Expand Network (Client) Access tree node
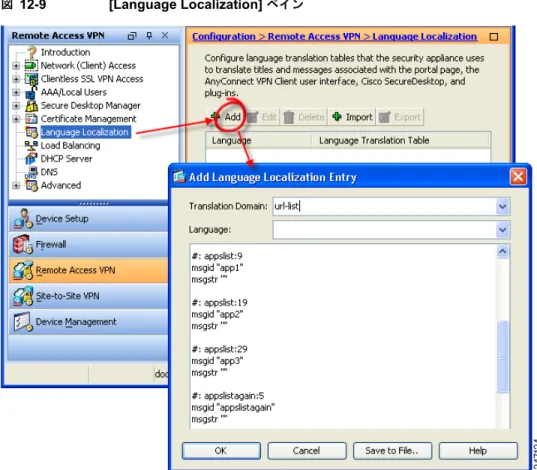 click(x=16, y=65)
